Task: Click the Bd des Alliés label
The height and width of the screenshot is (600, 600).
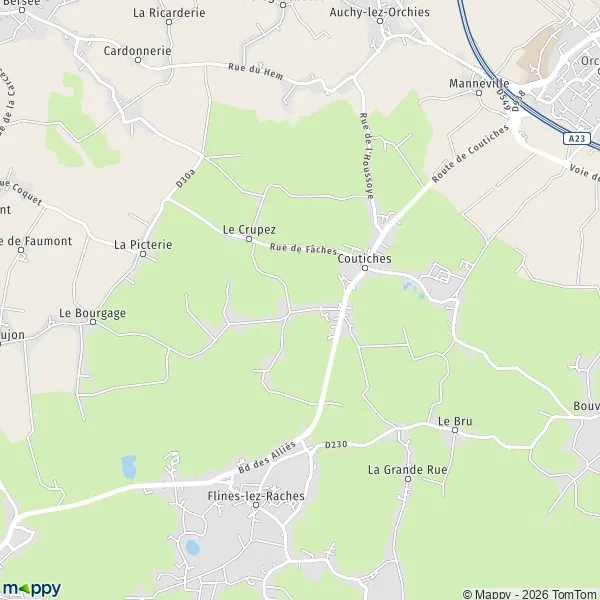Action: tap(267, 457)
